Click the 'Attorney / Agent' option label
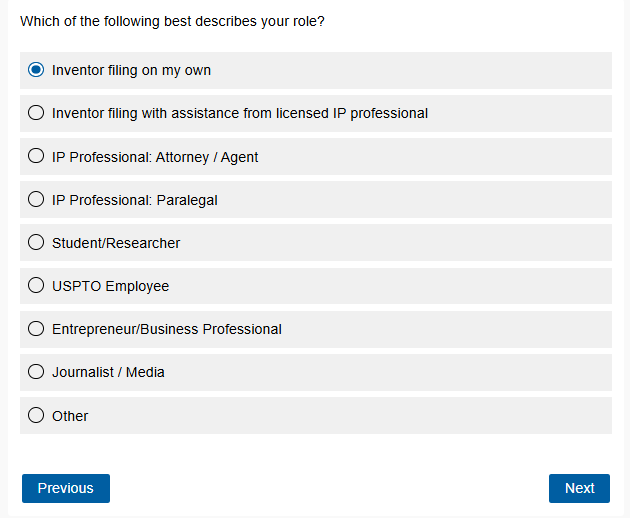 click(x=155, y=157)
